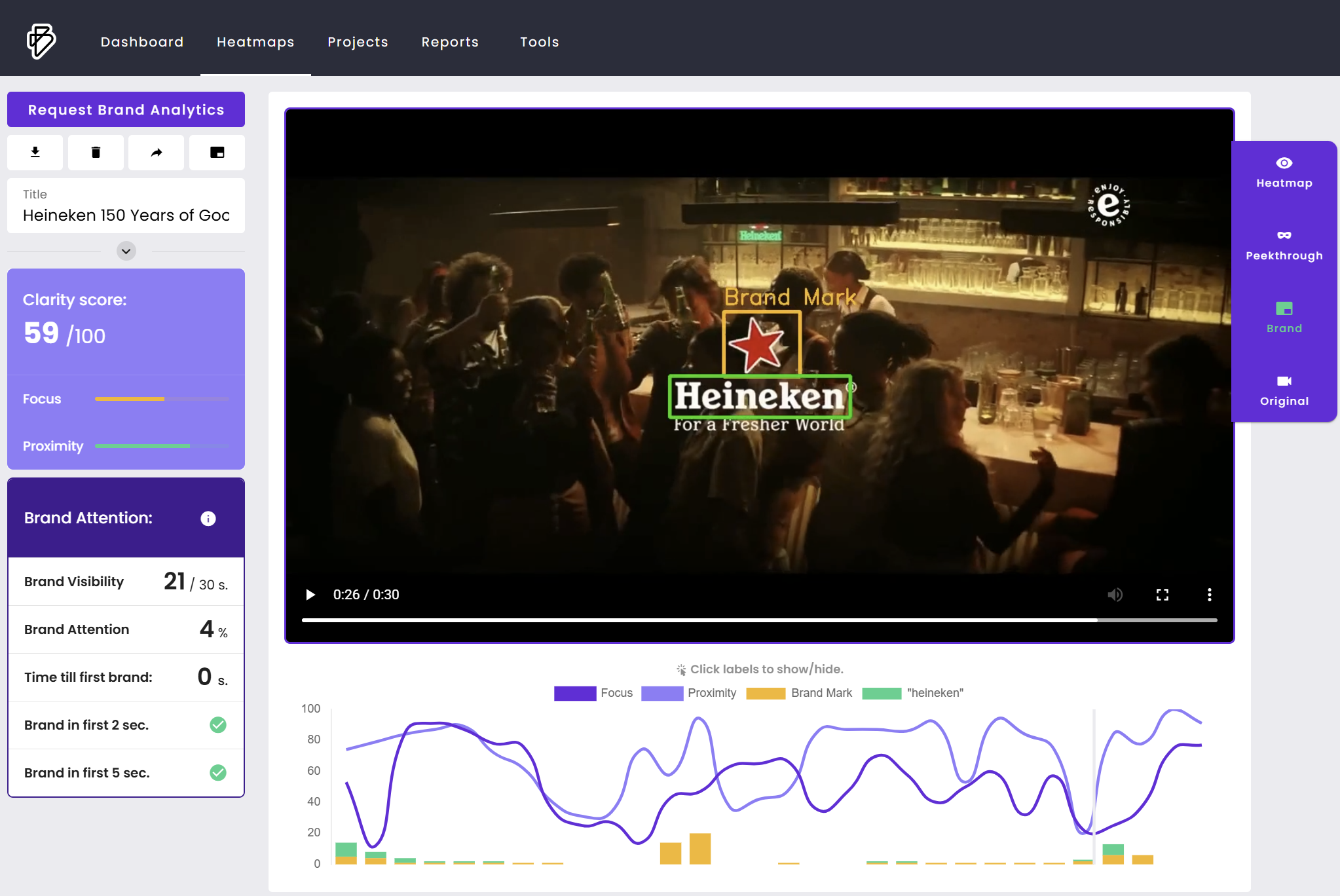Click the app logo in the header
This screenshot has width=1340, height=896.
[41, 41]
